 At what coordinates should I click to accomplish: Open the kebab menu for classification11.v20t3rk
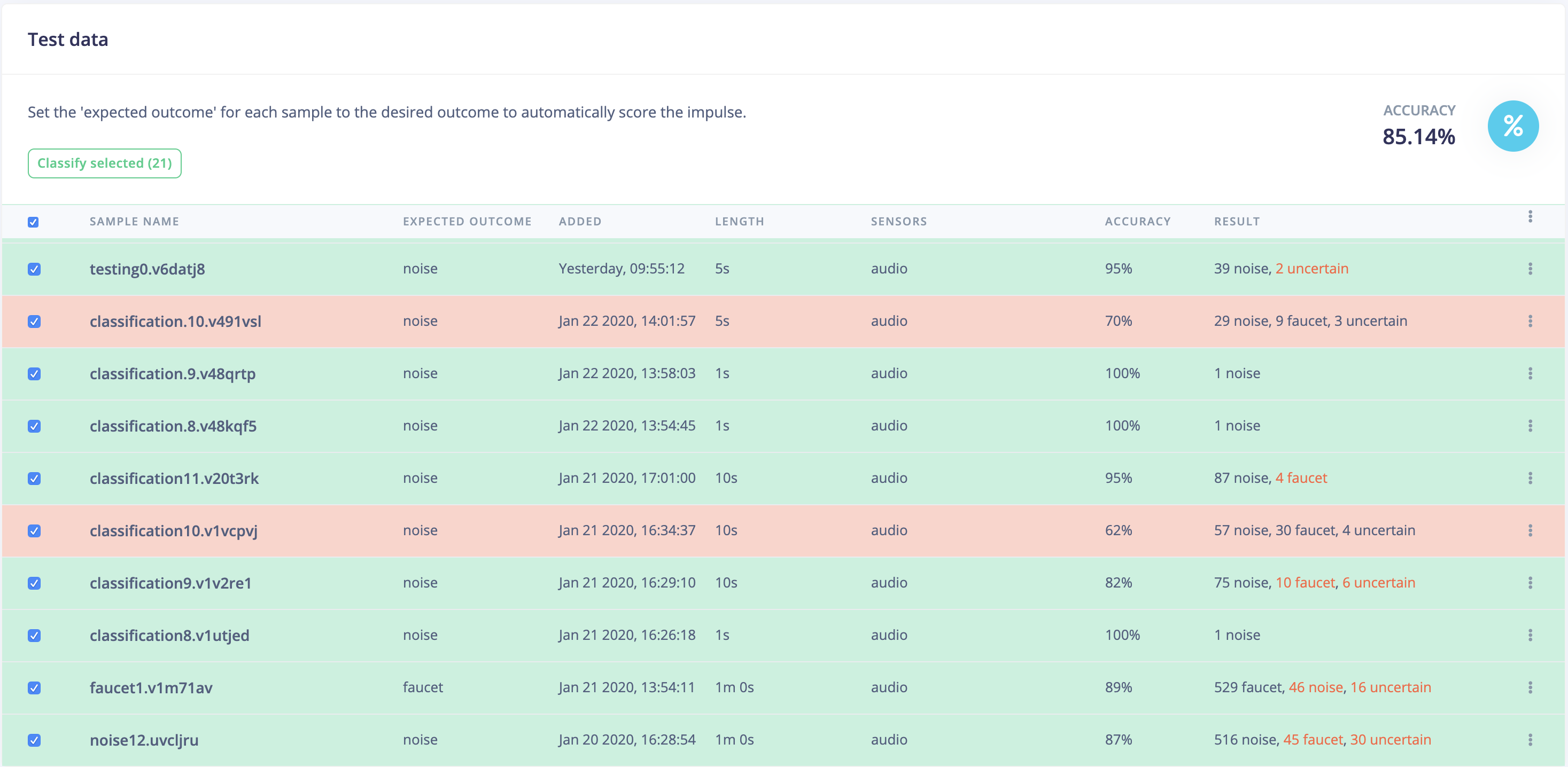[x=1530, y=478]
